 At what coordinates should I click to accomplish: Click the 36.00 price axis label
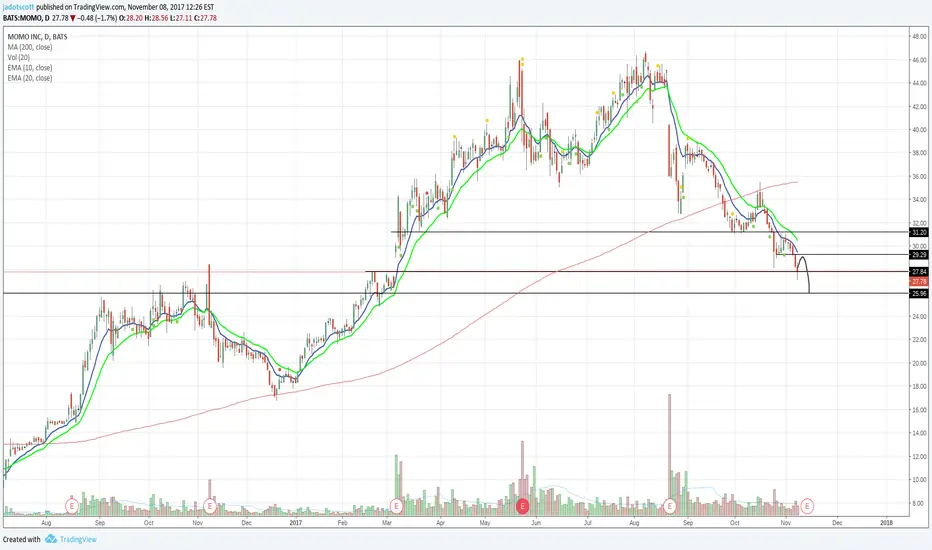tap(919, 177)
